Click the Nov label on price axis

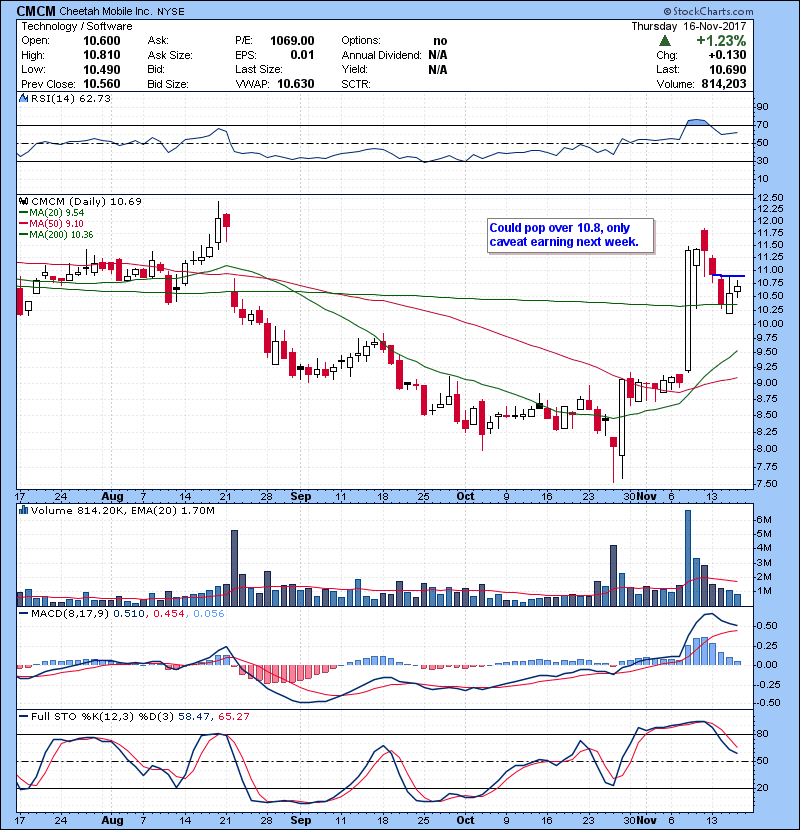pyautogui.click(x=647, y=497)
